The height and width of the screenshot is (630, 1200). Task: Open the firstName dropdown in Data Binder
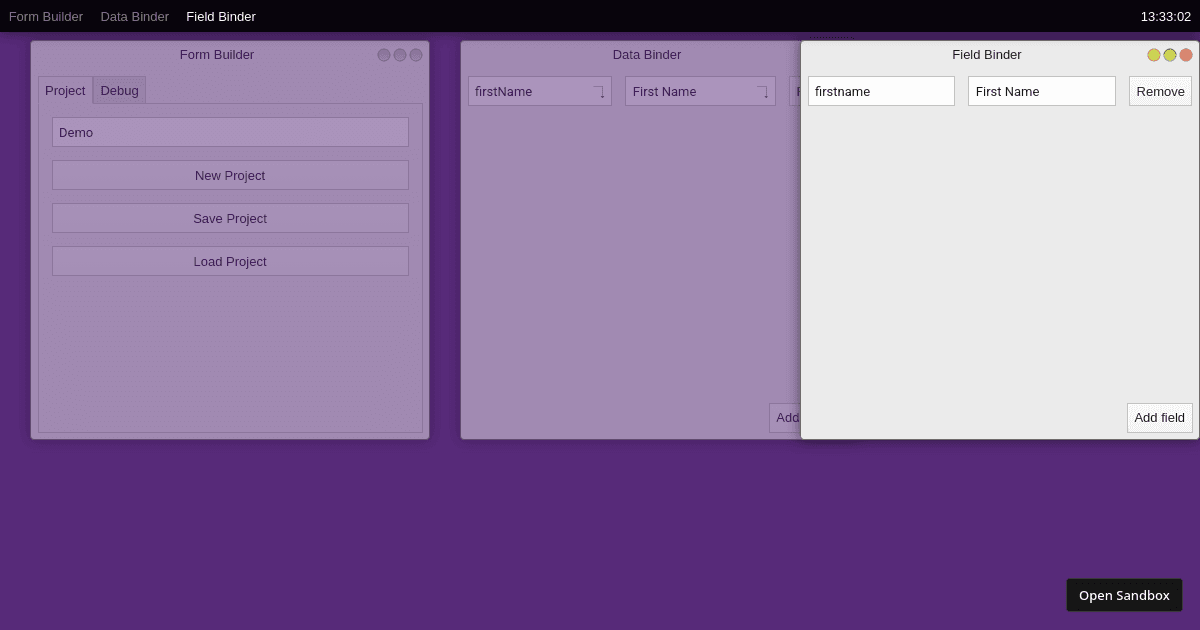tap(540, 91)
